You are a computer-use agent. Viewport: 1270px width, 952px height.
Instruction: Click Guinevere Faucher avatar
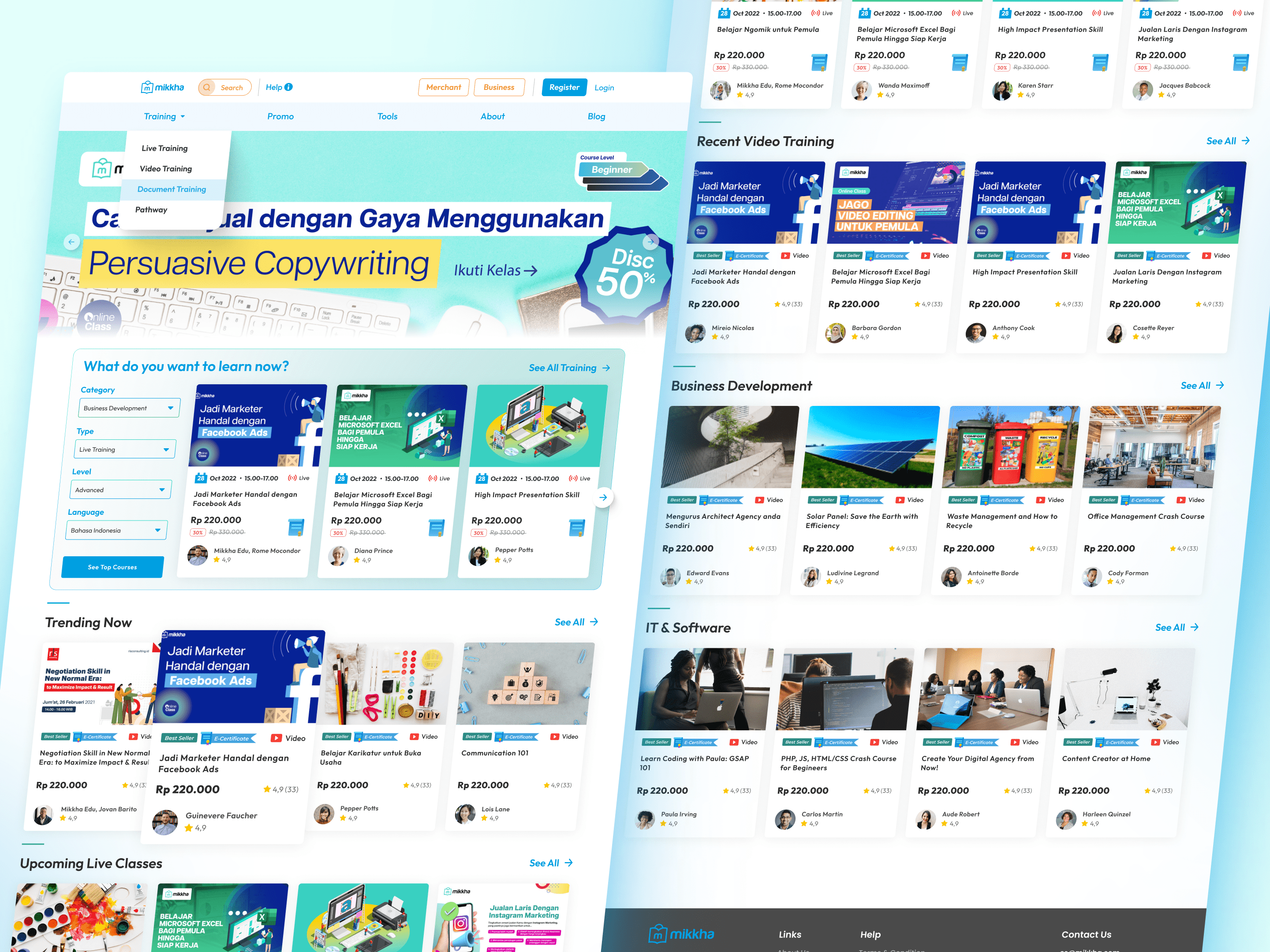coord(165,822)
